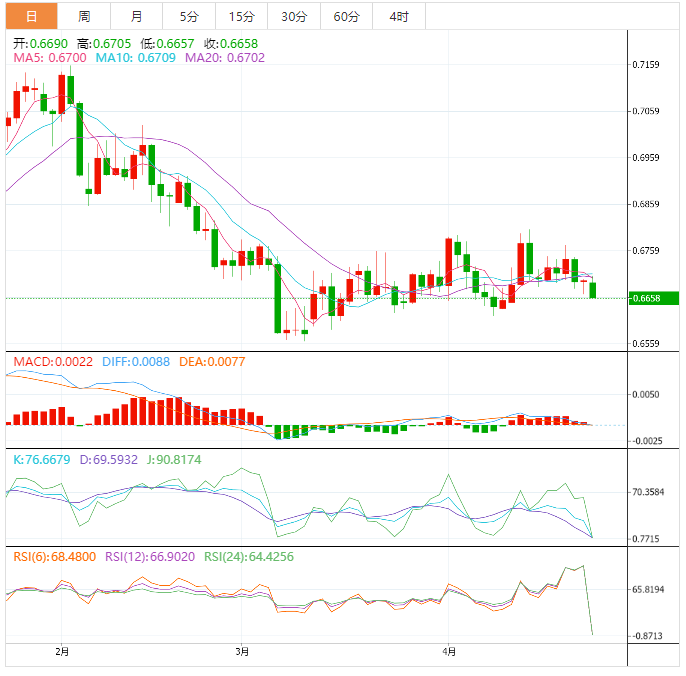
Task: Open the 4时 timeframe tab
Action: tap(399, 17)
